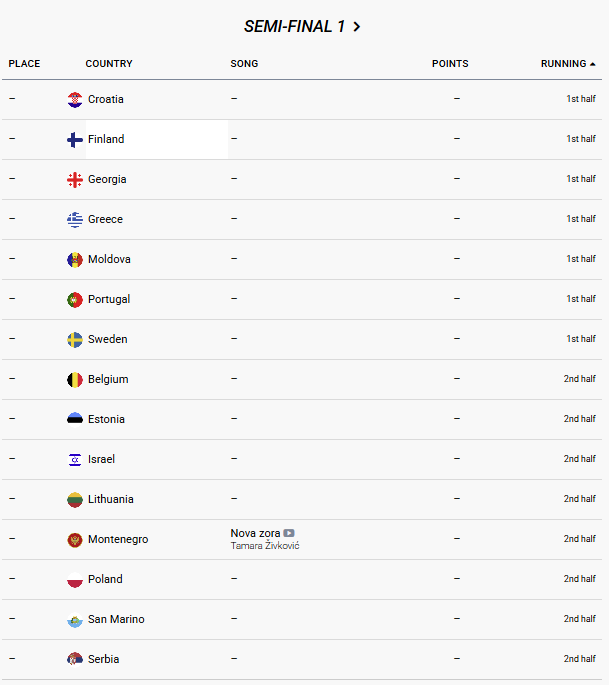Select the Serbia row
Image resolution: width=609 pixels, height=685 pixels.
coord(300,659)
